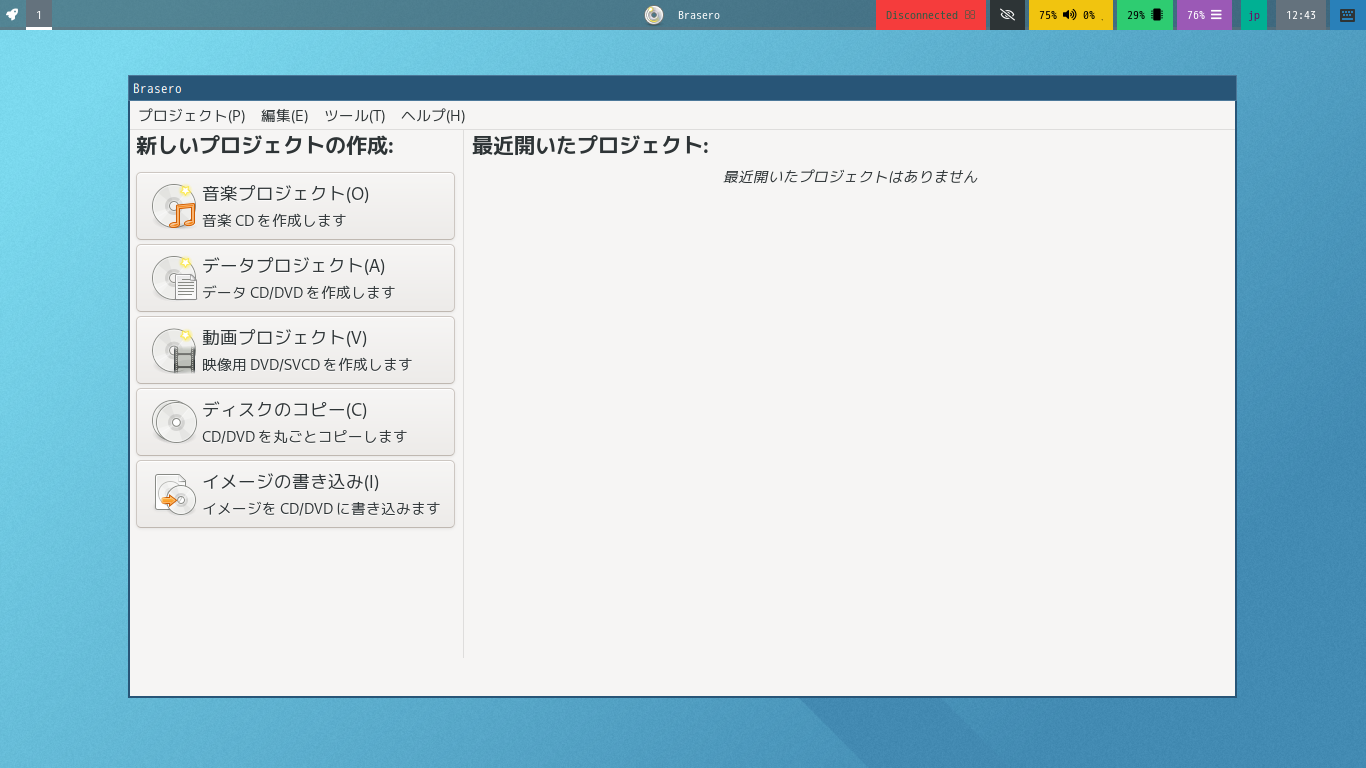
Task: Choose イメージの書き込み(I) burn image
Action: (295, 494)
